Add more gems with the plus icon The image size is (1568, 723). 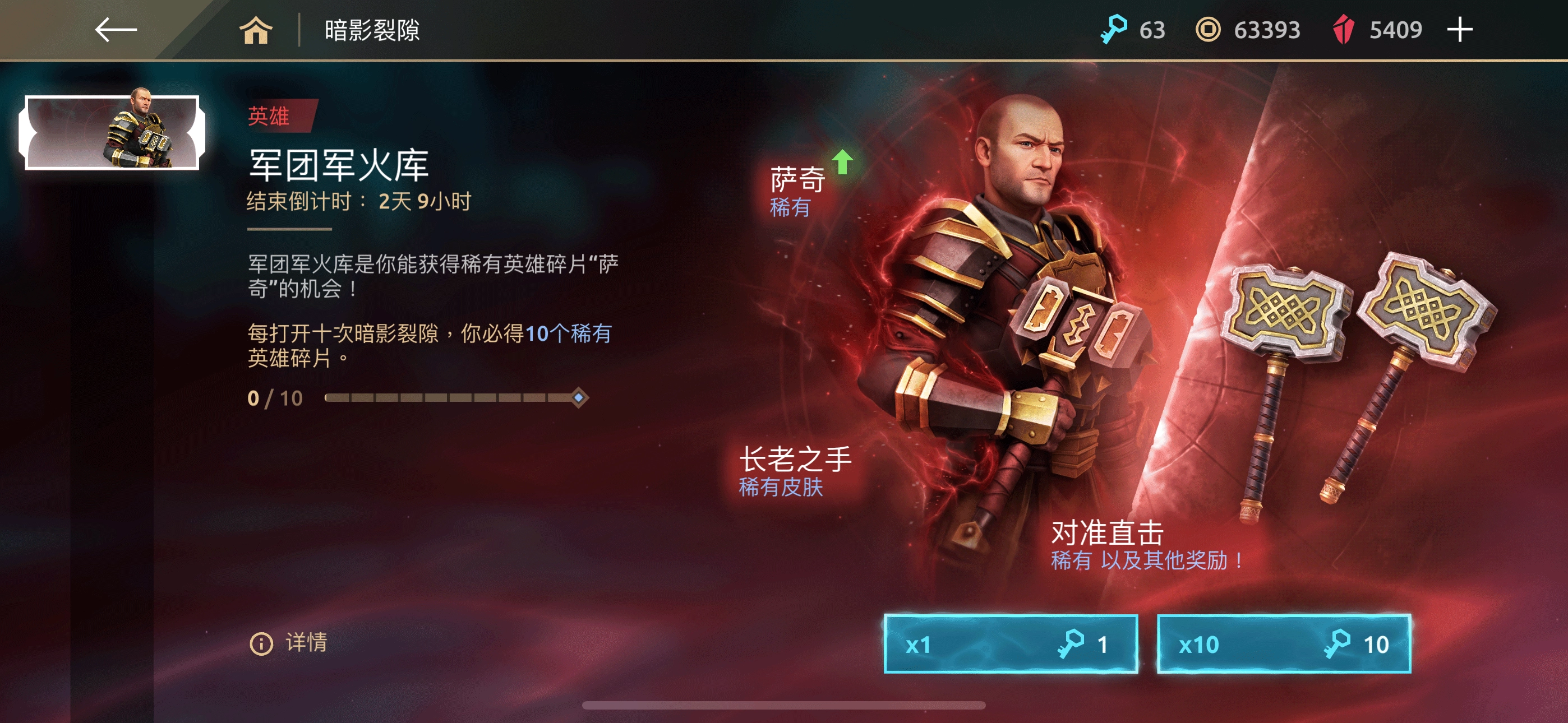point(1459,30)
